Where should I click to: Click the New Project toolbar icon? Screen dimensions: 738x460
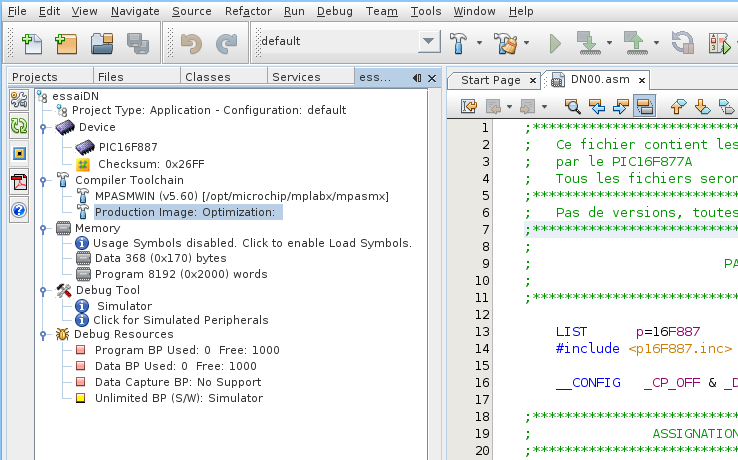pos(66,43)
